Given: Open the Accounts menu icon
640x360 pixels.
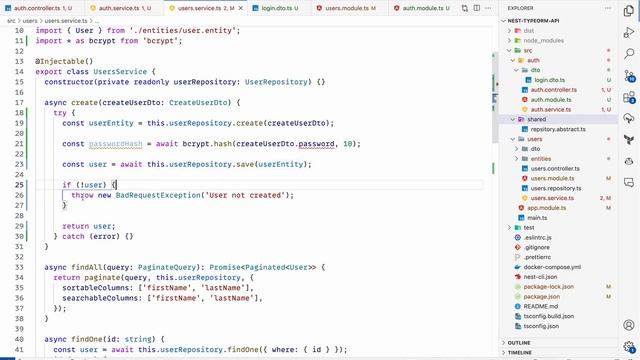Looking at the screenshot, I should [629, 325].
